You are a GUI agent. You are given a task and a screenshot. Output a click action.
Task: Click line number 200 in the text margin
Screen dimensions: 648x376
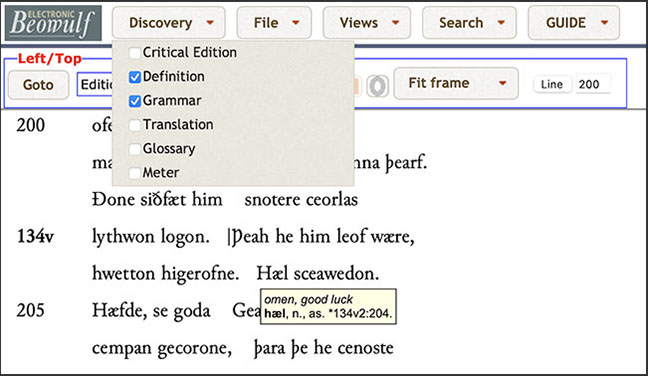pyautogui.click(x=30, y=125)
